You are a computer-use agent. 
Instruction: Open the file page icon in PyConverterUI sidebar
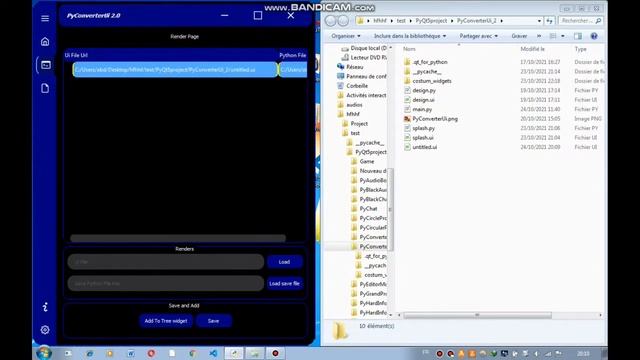pyautogui.click(x=45, y=88)
